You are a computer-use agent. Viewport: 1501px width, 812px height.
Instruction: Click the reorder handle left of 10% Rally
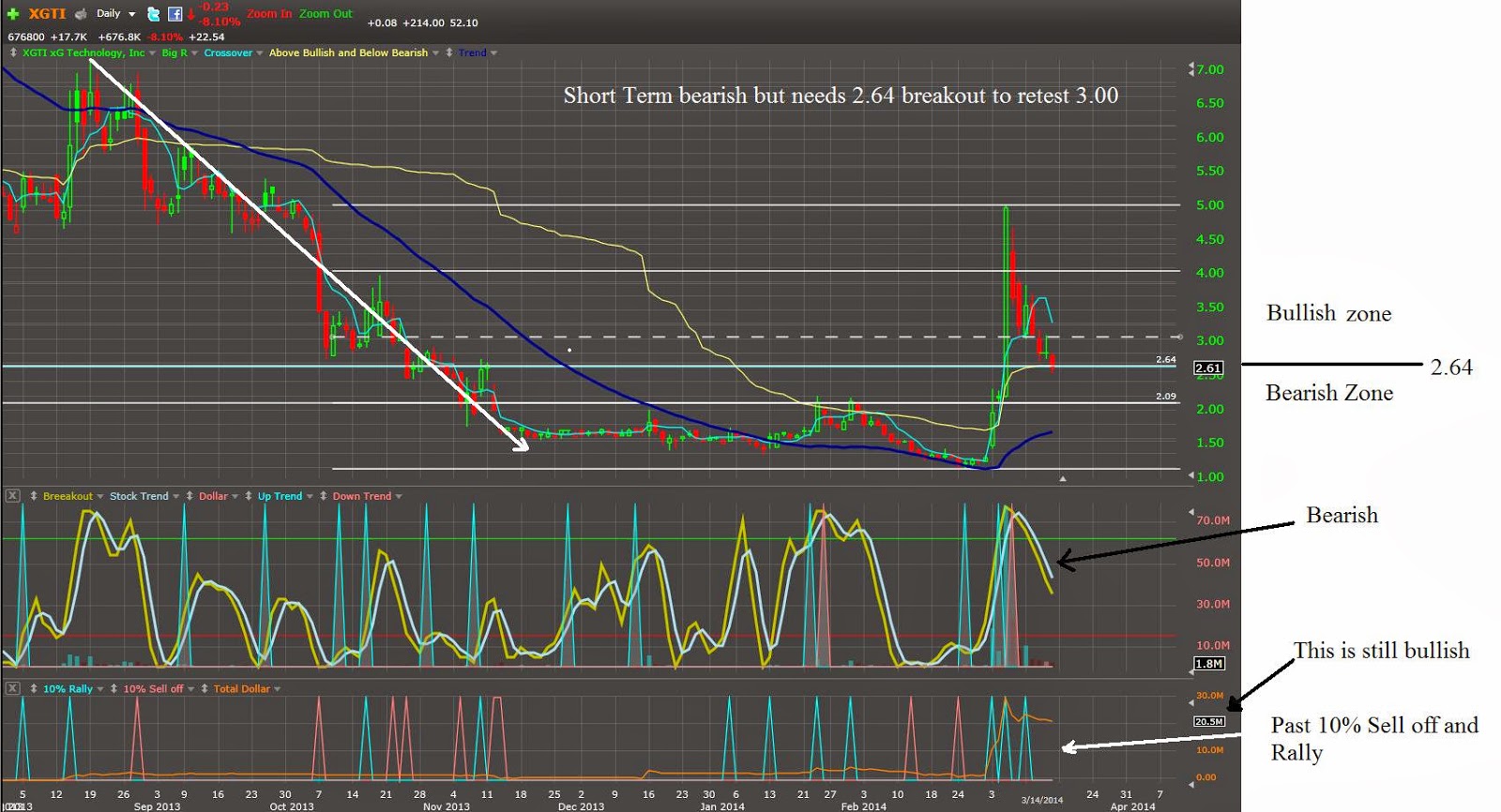(34, 688)
